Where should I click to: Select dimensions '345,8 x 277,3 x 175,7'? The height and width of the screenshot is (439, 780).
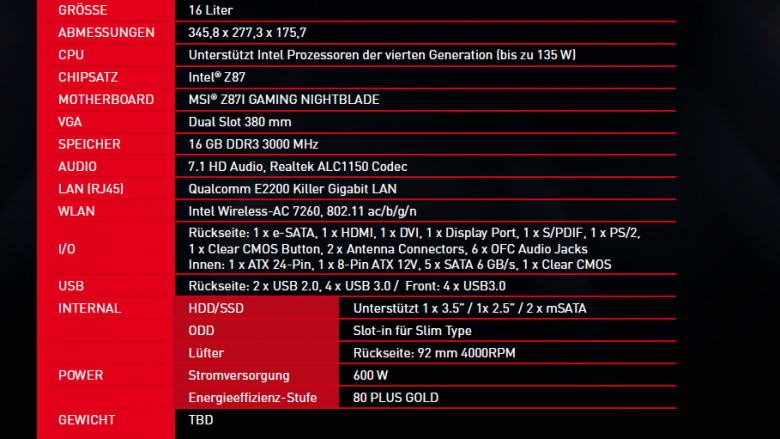(x=247, y=32)
